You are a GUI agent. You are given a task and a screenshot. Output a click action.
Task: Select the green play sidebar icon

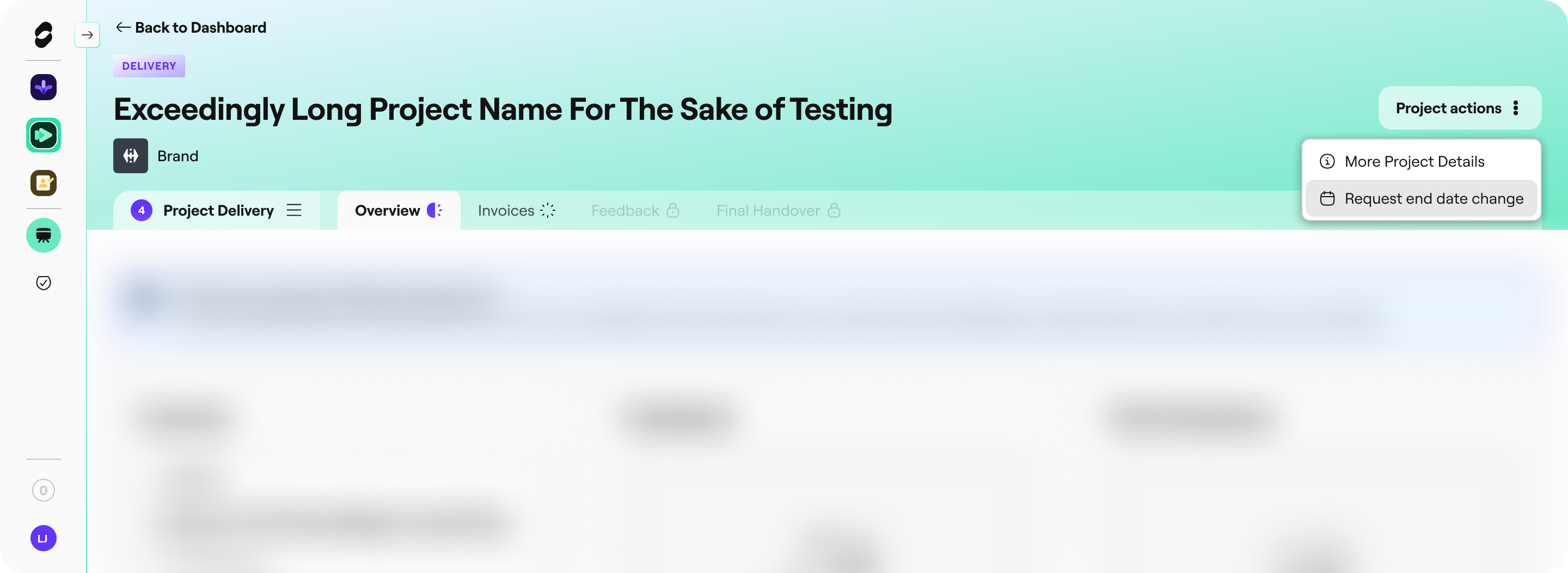pyautogui.click(x=43, y=135)
